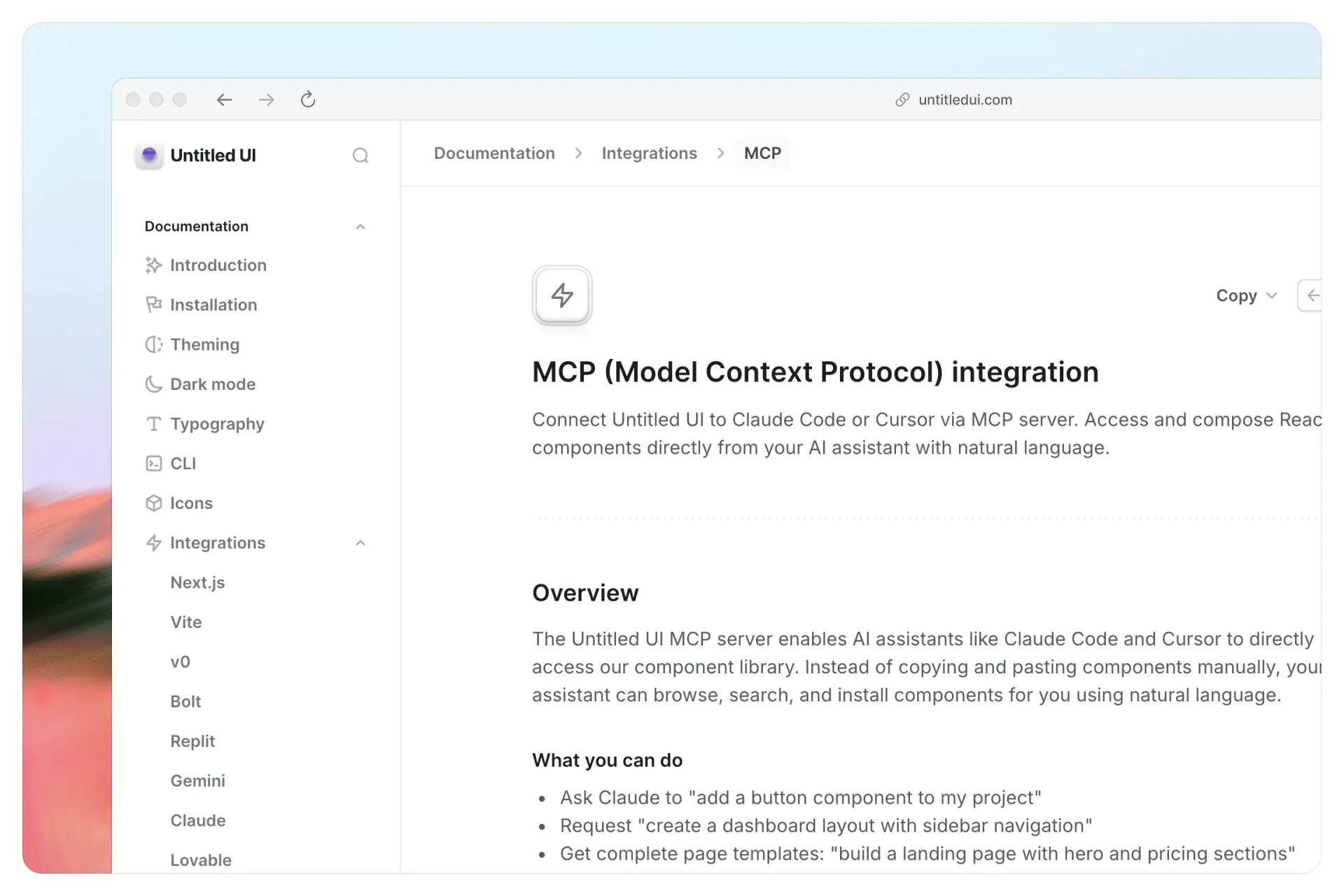Select the Introduction sparkle icon
The height and width of the screenshot is (896, 1344).
[x=155, y=265]
